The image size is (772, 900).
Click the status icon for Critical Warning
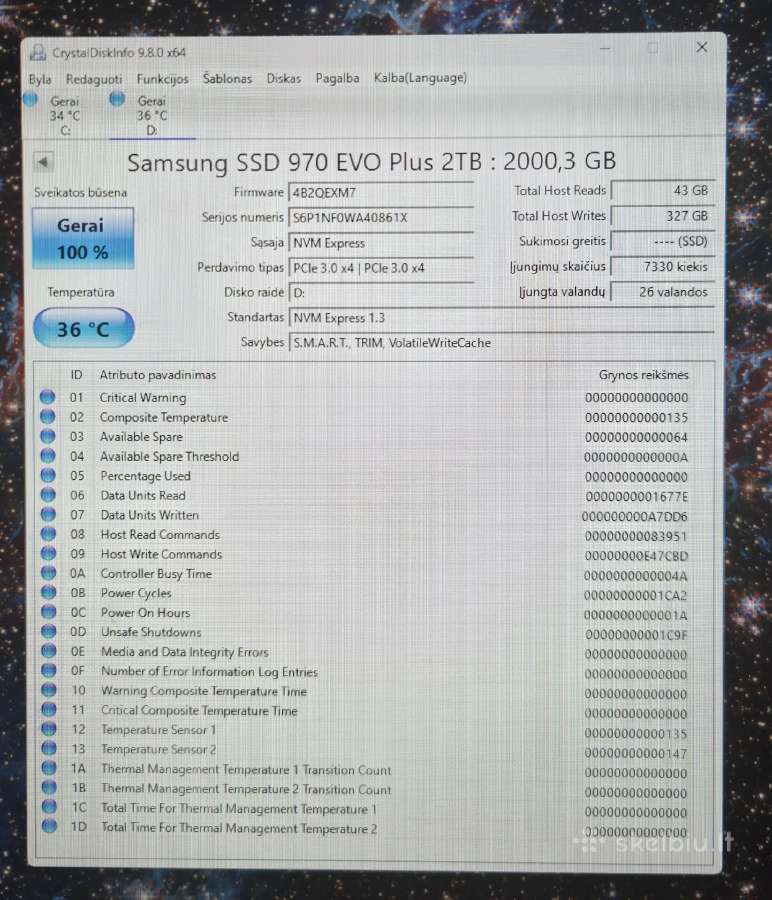click(x=48, y=397)
